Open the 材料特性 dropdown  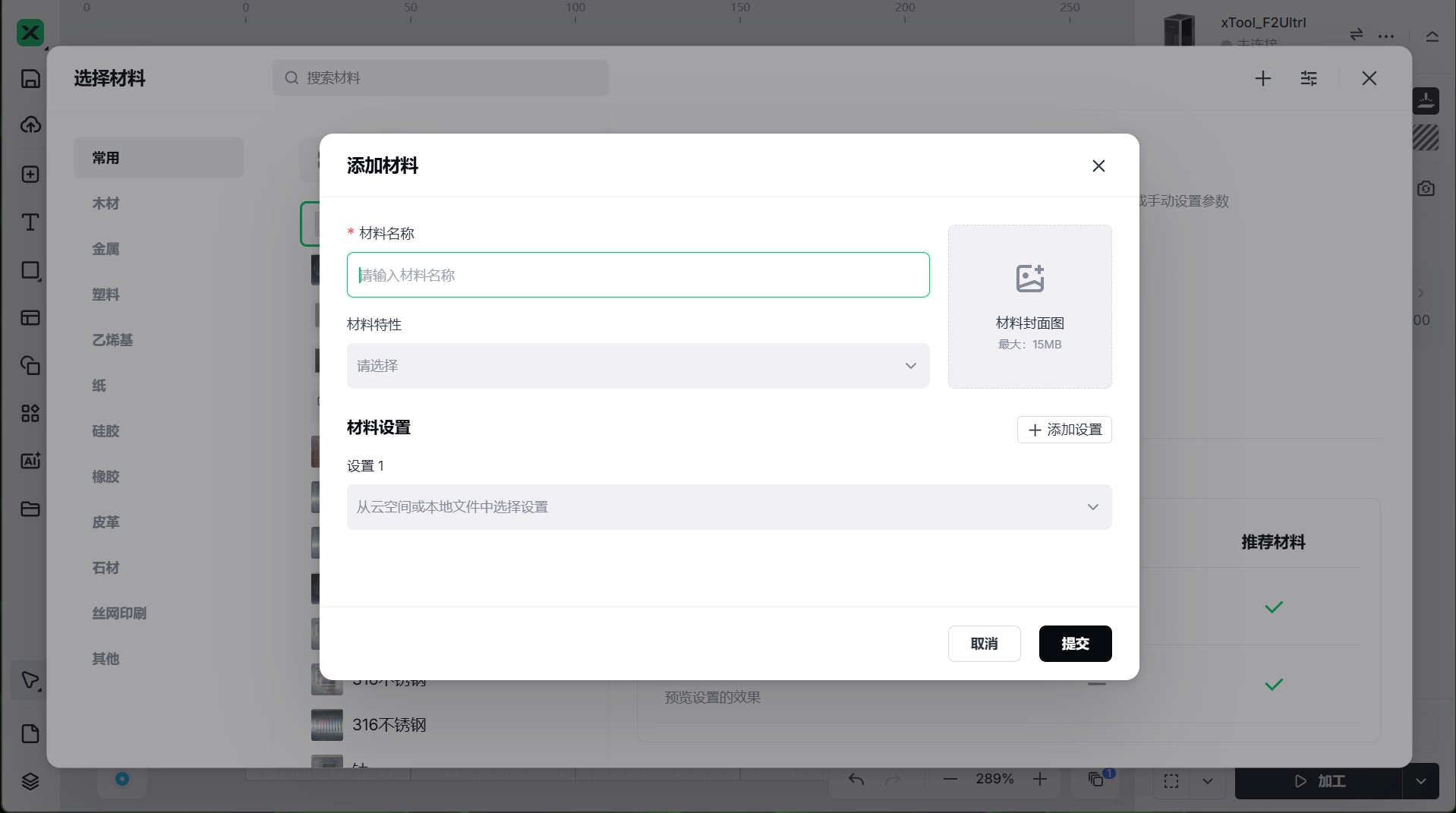638,366
